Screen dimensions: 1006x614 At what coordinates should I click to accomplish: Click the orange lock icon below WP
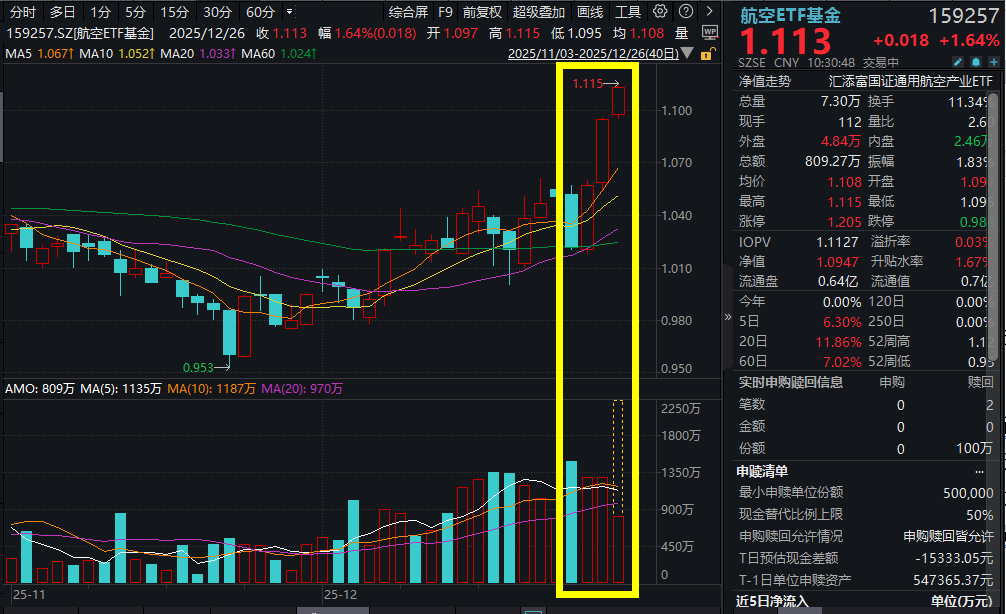point(706,56)
